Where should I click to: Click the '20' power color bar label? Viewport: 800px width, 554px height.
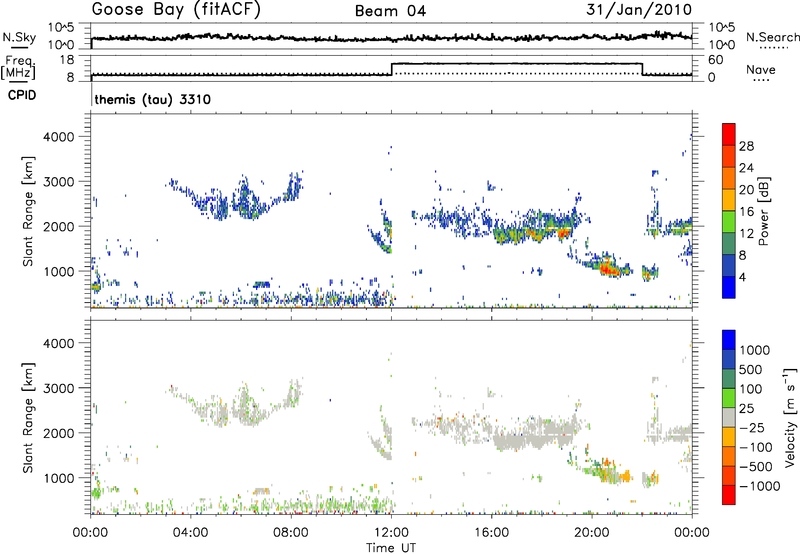pyautogui.click(x=746, y=190)
